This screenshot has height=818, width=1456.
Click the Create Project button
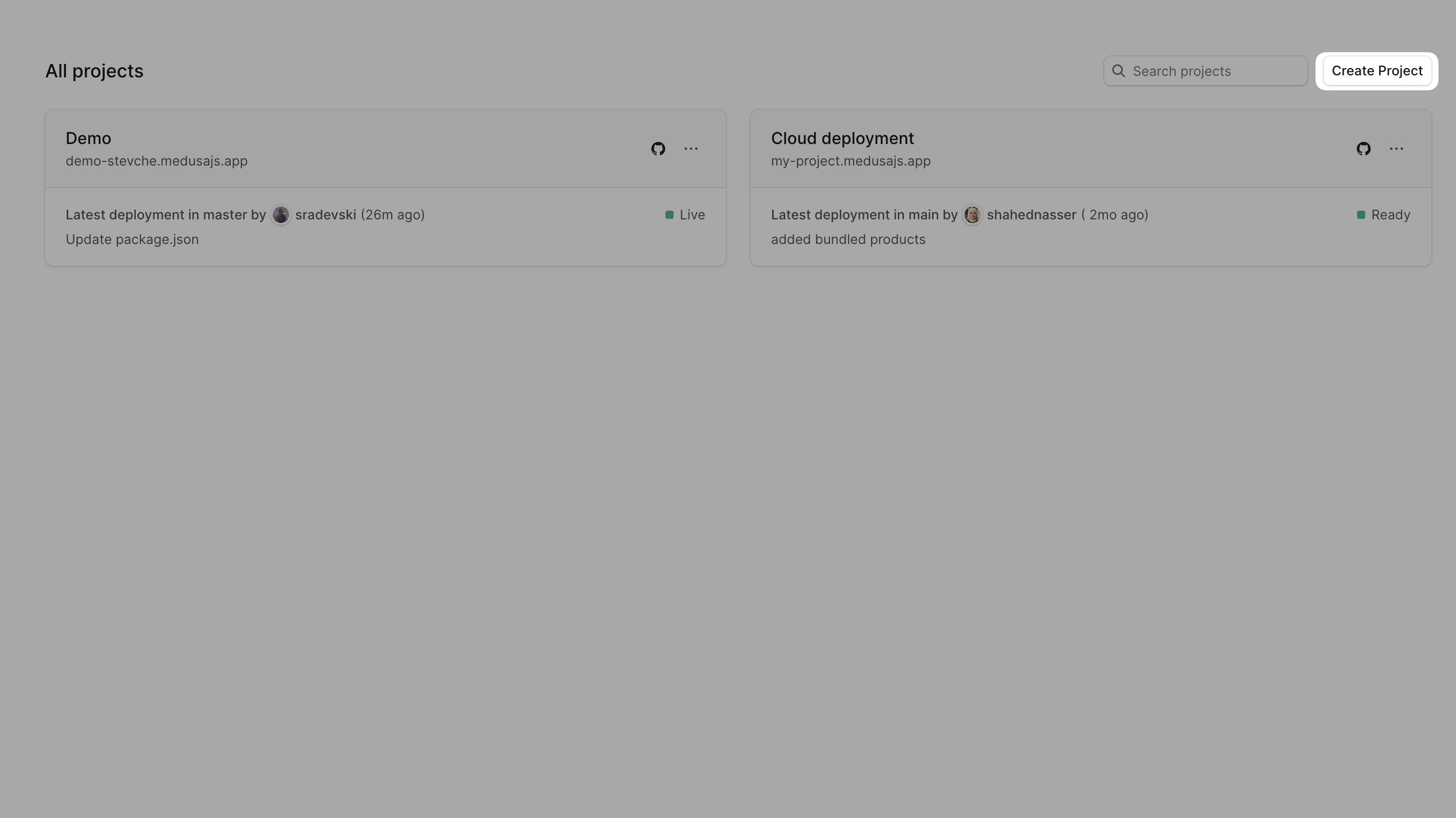pyautogui.click(x=1377, y=71)
